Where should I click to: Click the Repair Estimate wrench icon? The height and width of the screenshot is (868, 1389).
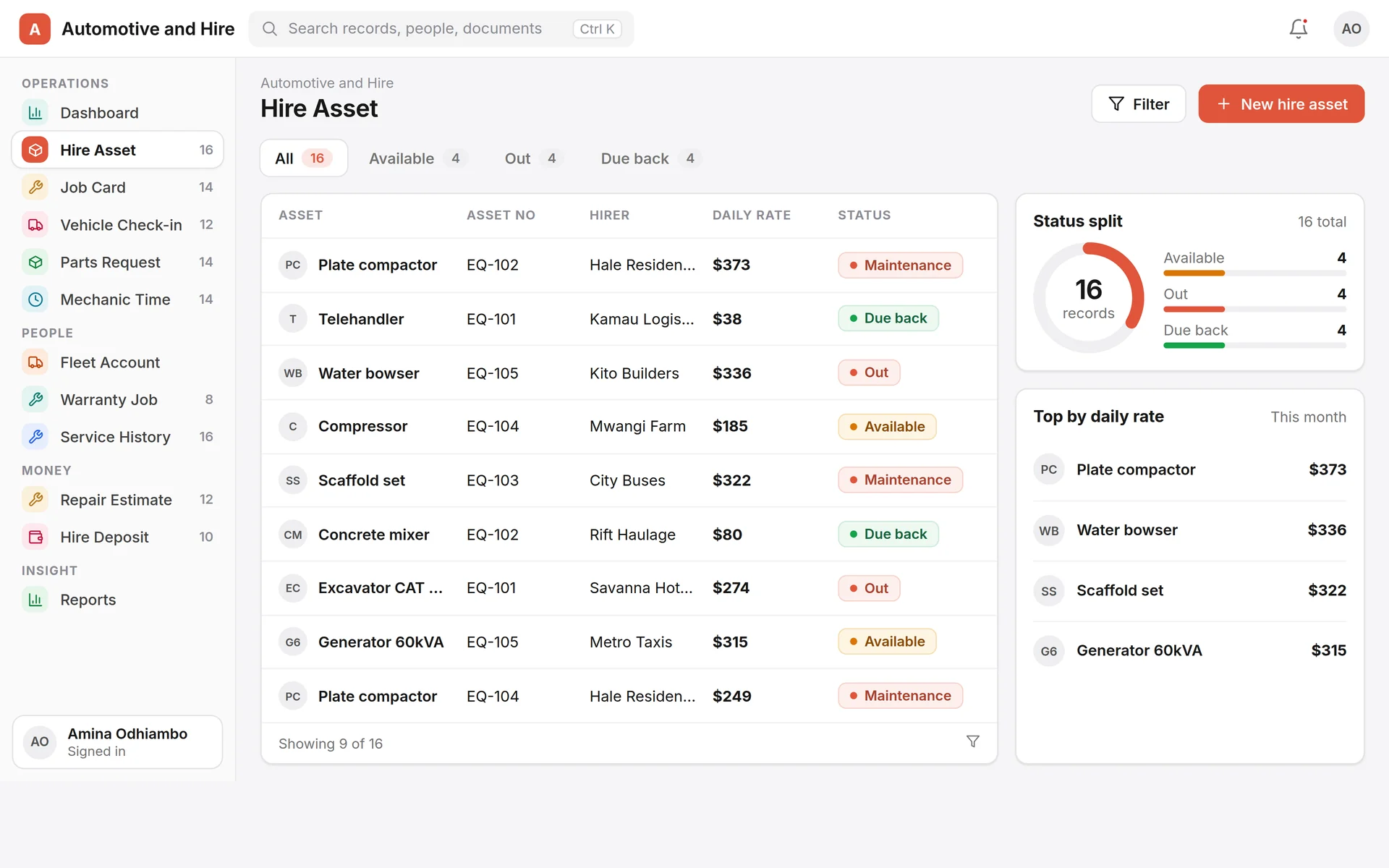tap(35, 500)
